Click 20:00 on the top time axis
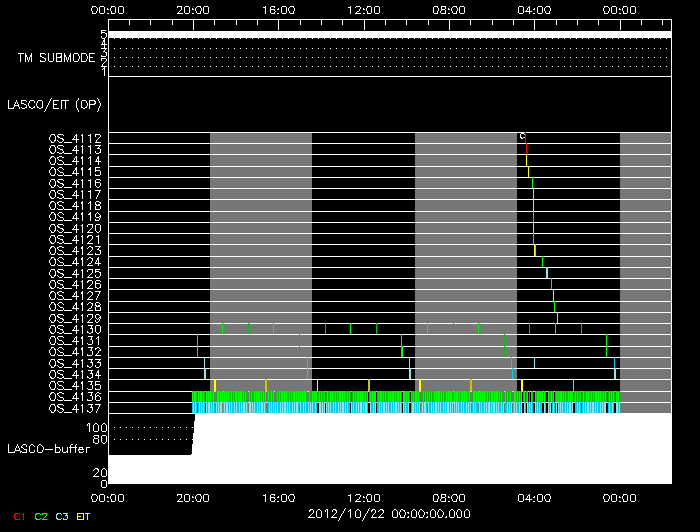 click(193, 9)
